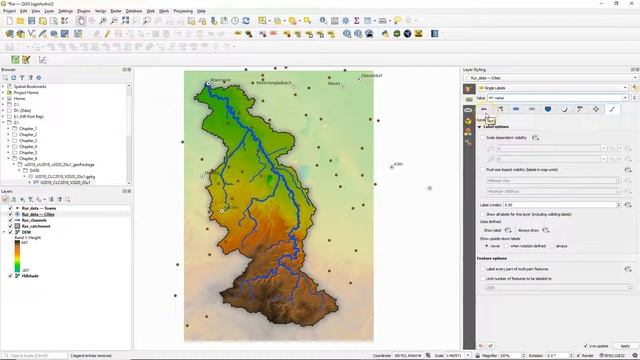Enable Pixel size-based visibility checkbox
Screen dimensions: 640x360
click(x=482, y=170)
